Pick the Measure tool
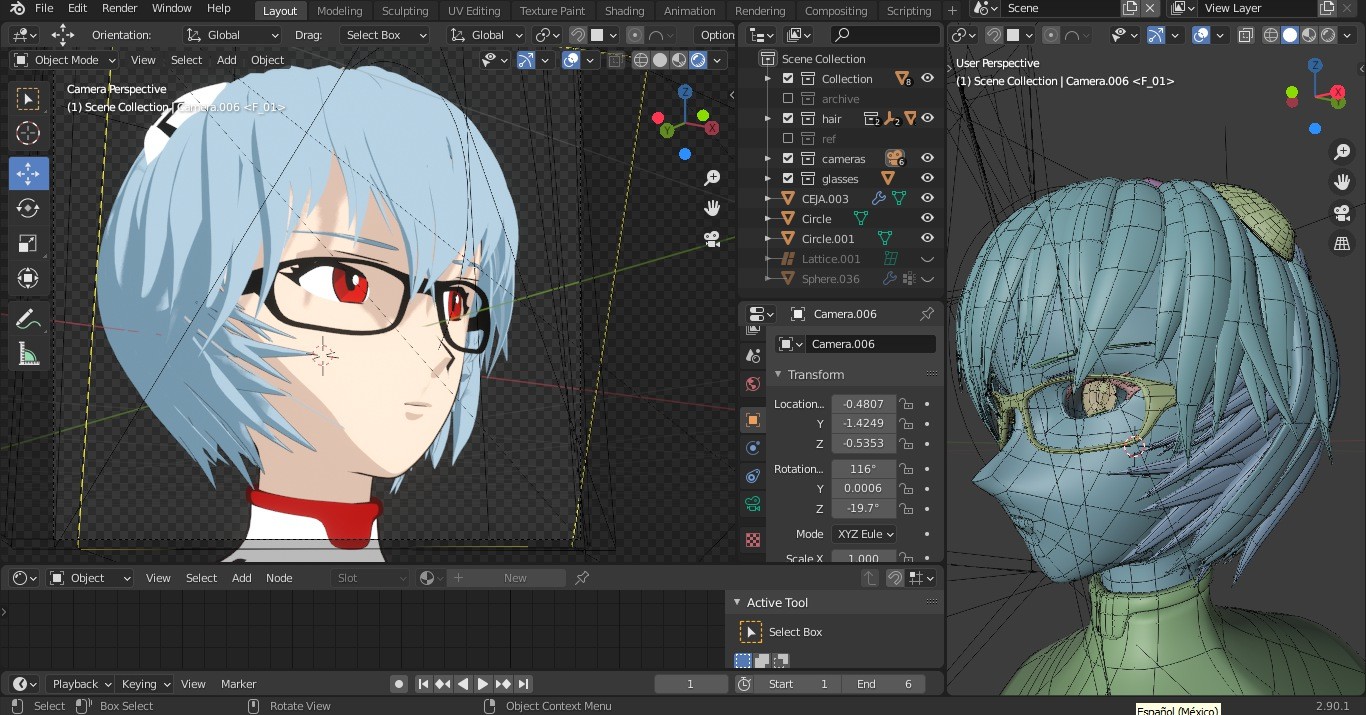This screenshot has height=715, width=1366. coord(28,354)
